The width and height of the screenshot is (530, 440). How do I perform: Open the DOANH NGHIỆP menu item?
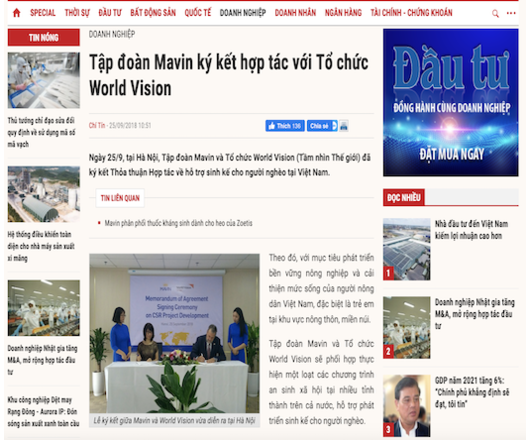coord(243,13)
